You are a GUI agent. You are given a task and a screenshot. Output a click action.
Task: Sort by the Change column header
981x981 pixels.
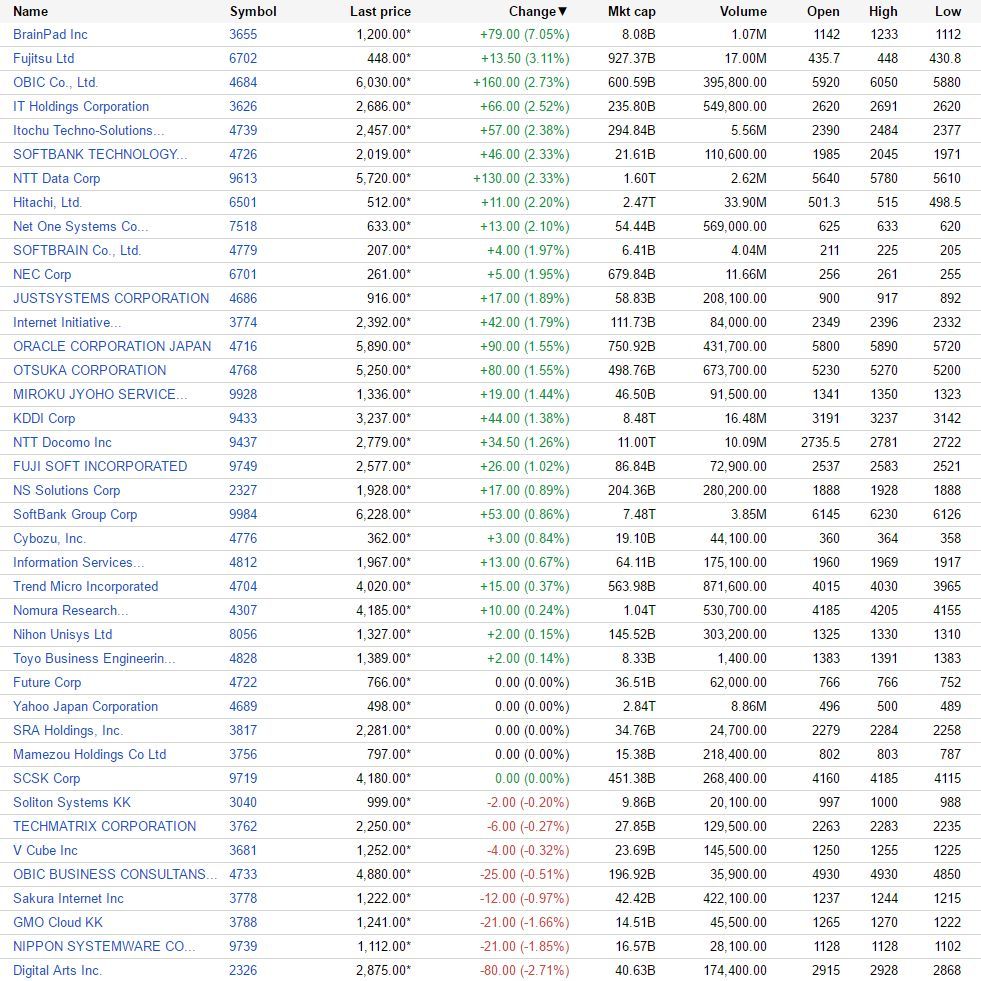537,11
